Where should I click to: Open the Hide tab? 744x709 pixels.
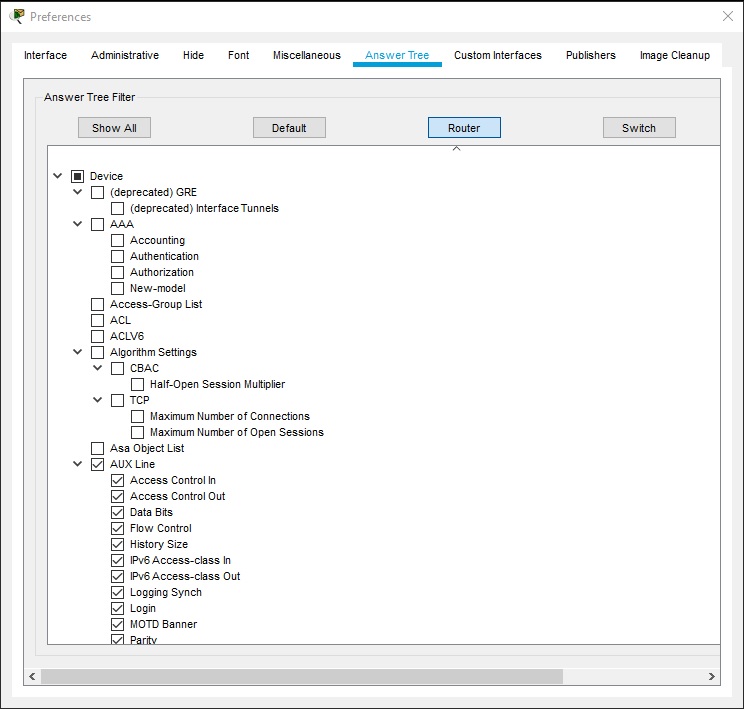coord(193,55)
